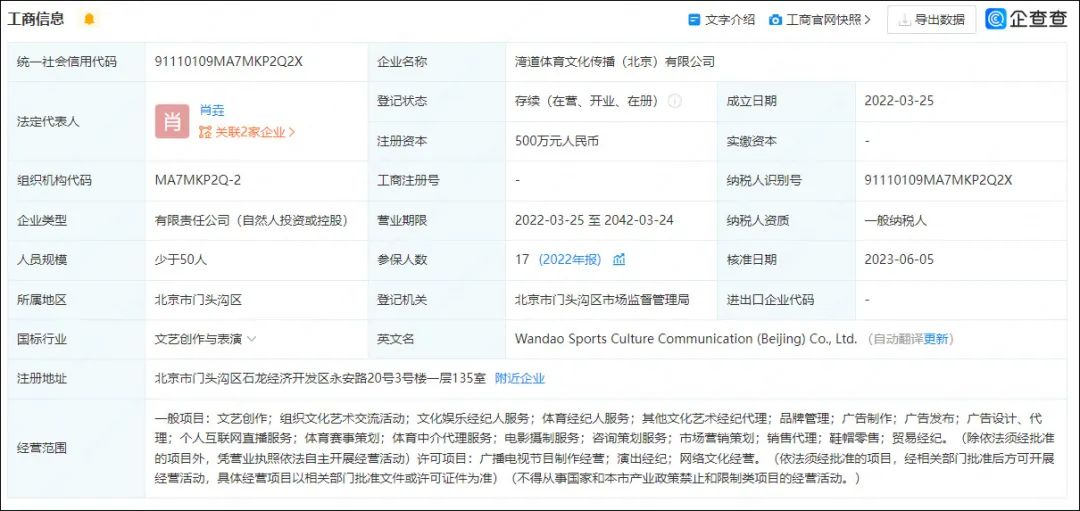Screen dimensions: 1080x511
Task: Open the 附近企业 link
Action: (520, 378)
